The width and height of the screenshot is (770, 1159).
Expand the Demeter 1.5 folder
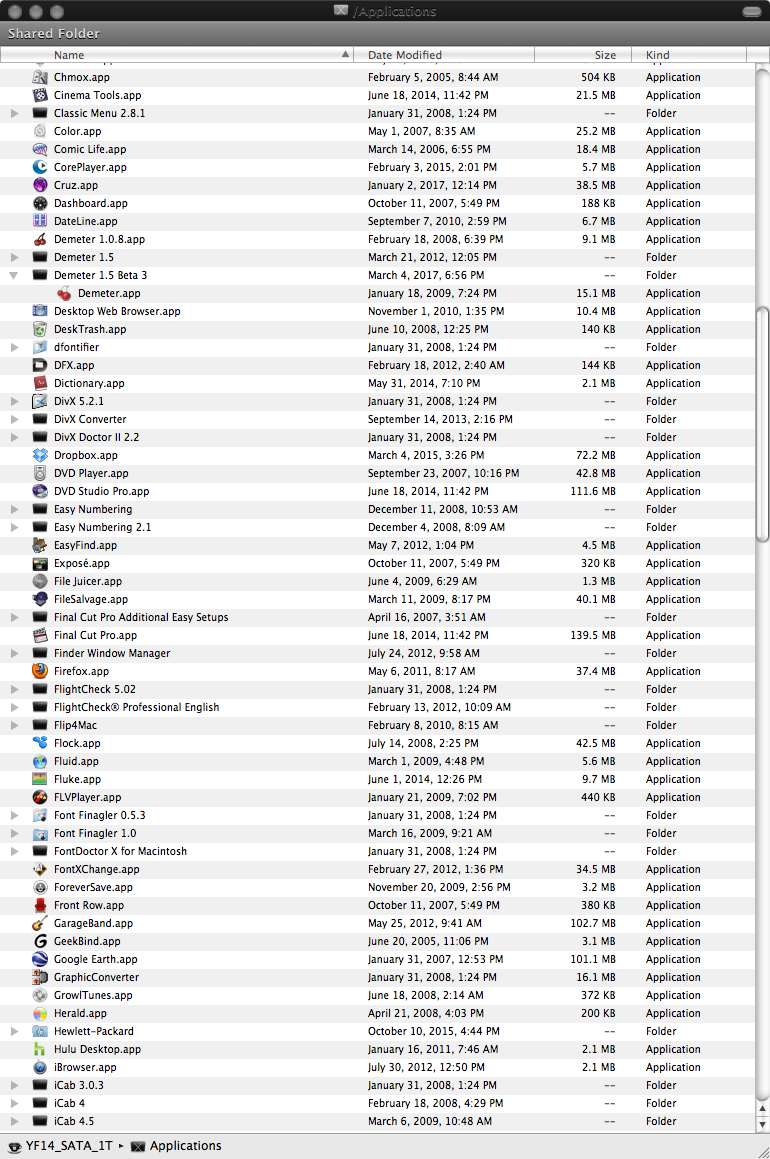tap(14, 257)
